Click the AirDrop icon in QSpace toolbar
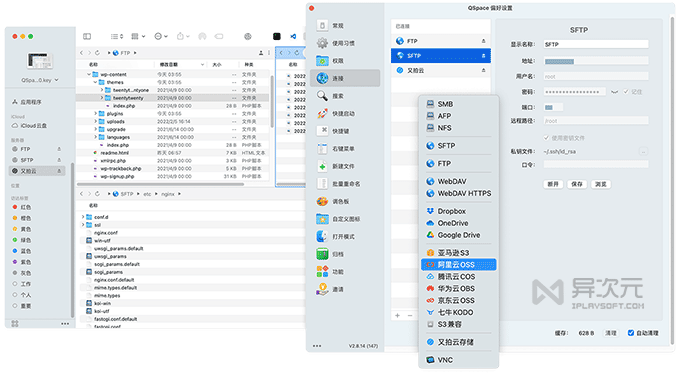The width and height of the screenshot is (680, 383). click(202, 36)
